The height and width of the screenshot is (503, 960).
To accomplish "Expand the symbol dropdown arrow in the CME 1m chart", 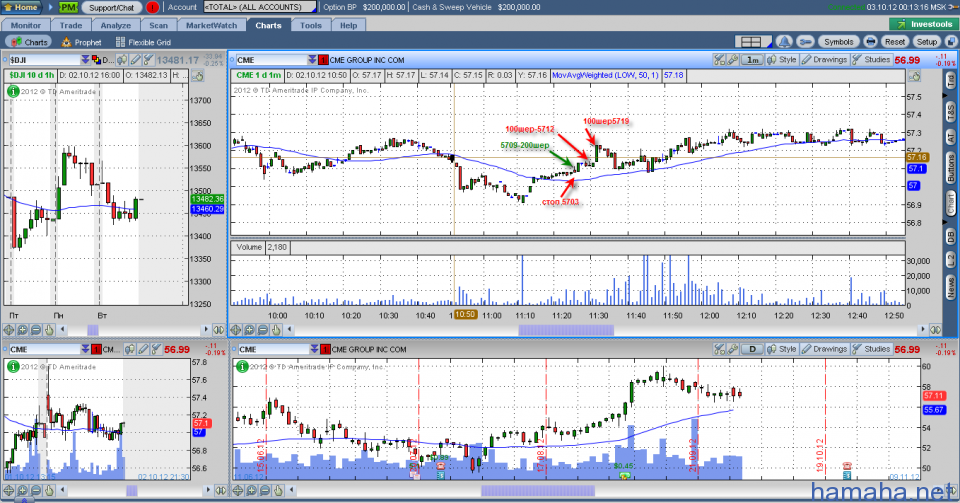I will point(312,60).
